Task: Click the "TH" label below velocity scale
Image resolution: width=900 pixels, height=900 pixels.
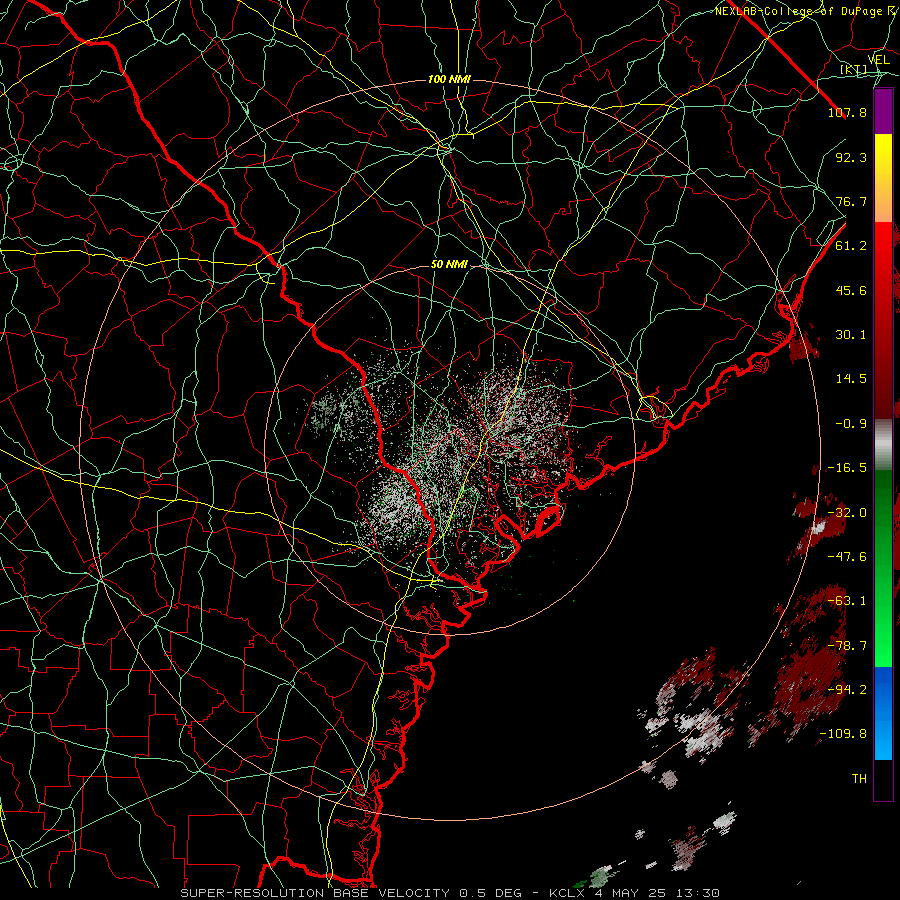Action: pos(859,779)
